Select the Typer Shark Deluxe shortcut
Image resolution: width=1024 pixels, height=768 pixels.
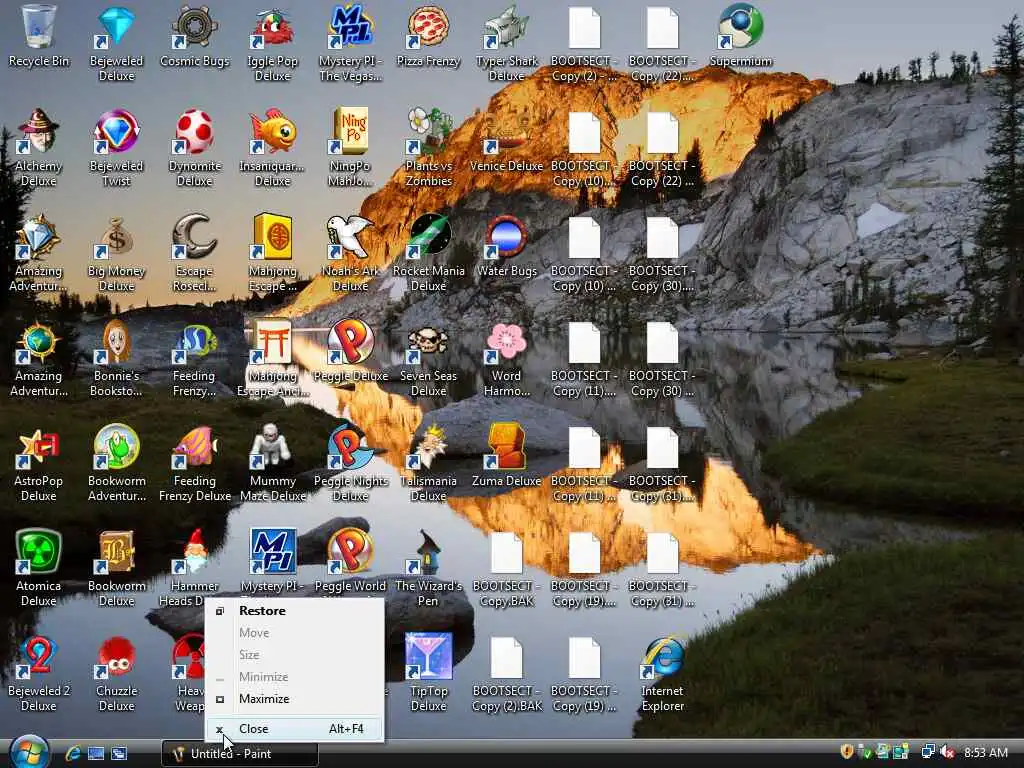click(507, 43)
